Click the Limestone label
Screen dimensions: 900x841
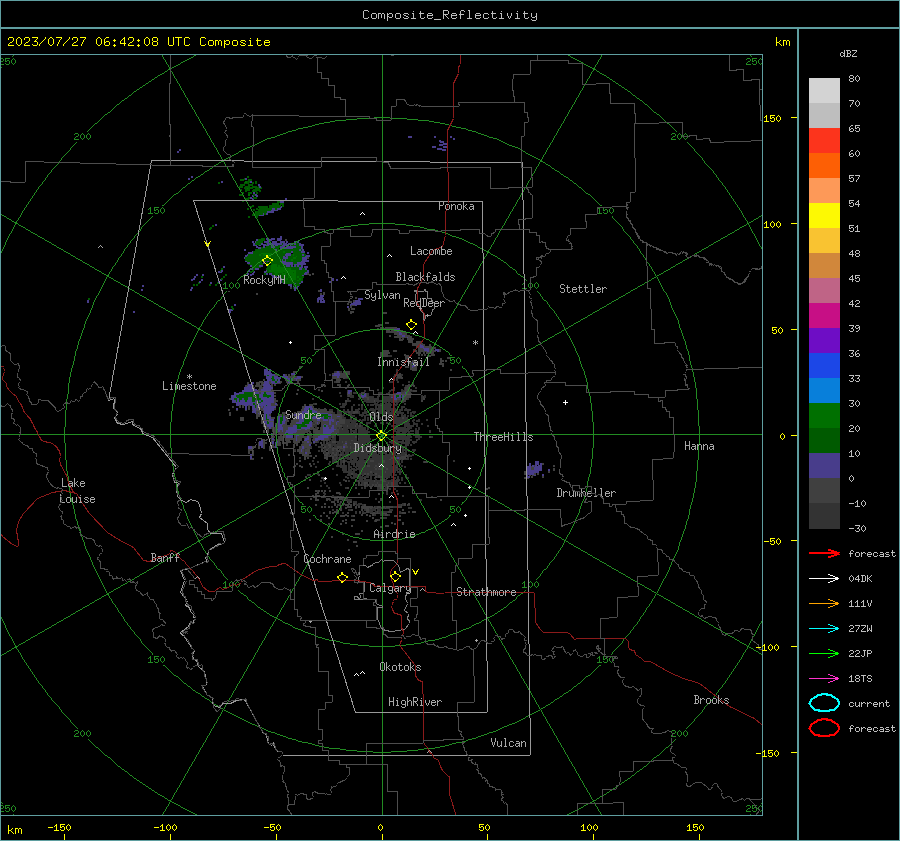[x=189, y=386]
